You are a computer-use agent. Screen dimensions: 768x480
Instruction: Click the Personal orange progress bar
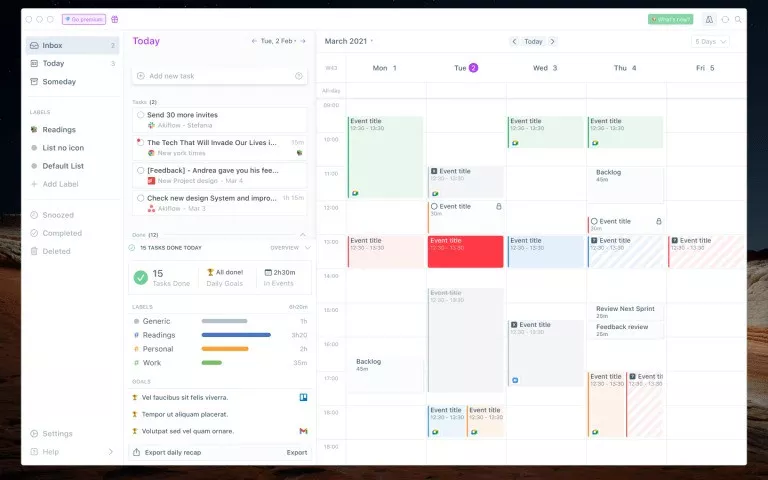tap(225, 349)
